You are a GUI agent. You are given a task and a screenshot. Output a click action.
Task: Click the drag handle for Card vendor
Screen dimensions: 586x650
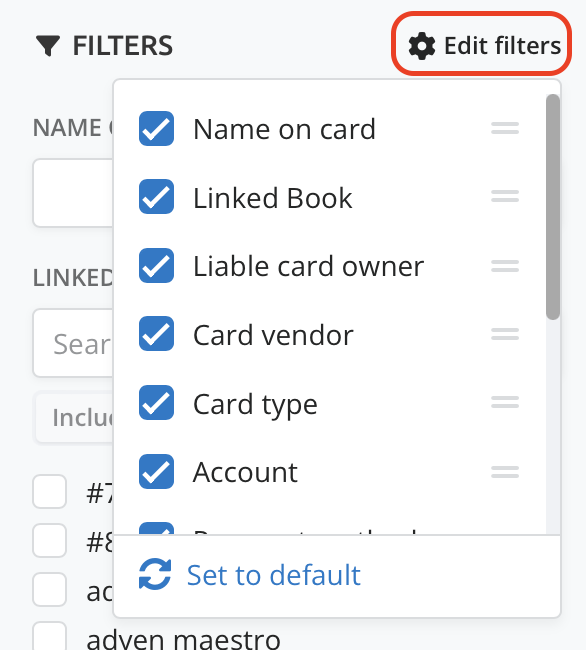click(505, 334)
